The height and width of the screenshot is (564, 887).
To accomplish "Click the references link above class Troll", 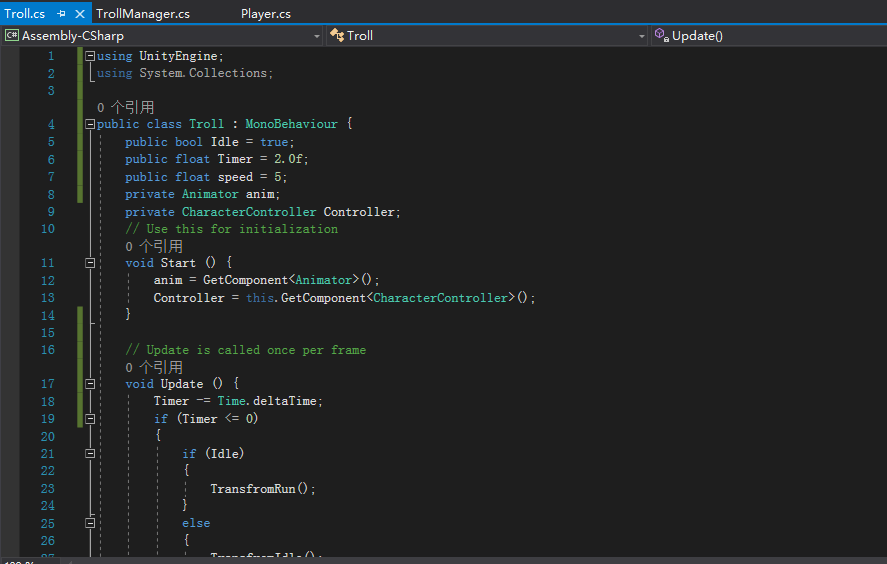I will (125, 107).
